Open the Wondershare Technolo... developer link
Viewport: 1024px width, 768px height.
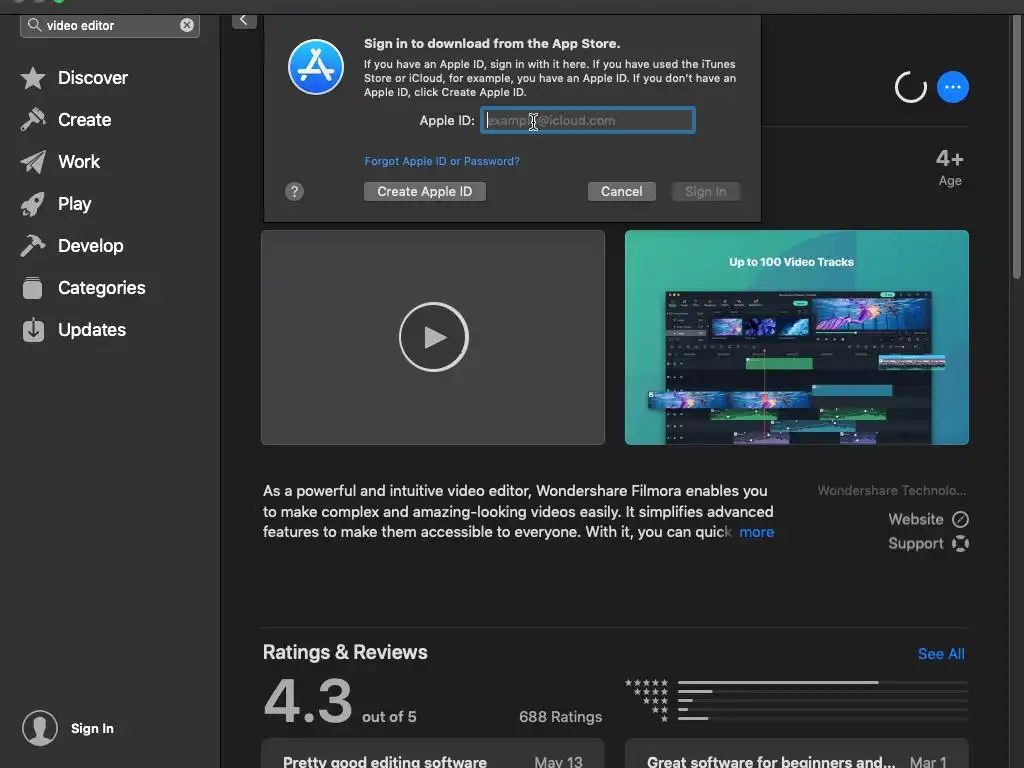[892, 490]
